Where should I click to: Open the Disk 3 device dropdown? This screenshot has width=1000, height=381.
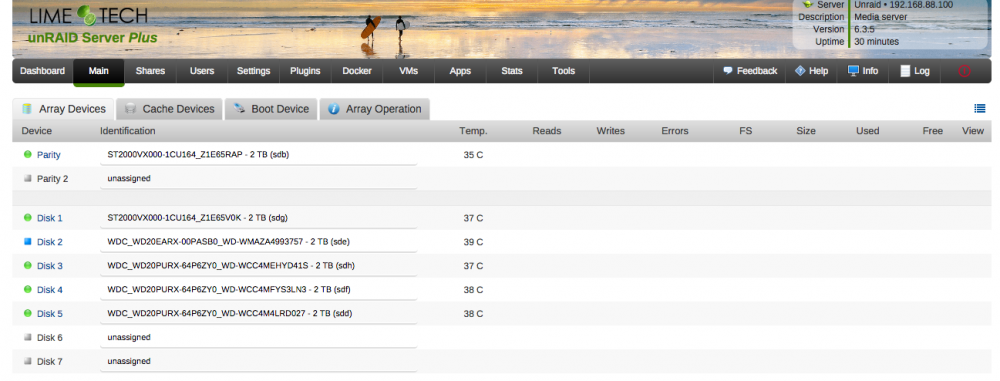point(258,265)
